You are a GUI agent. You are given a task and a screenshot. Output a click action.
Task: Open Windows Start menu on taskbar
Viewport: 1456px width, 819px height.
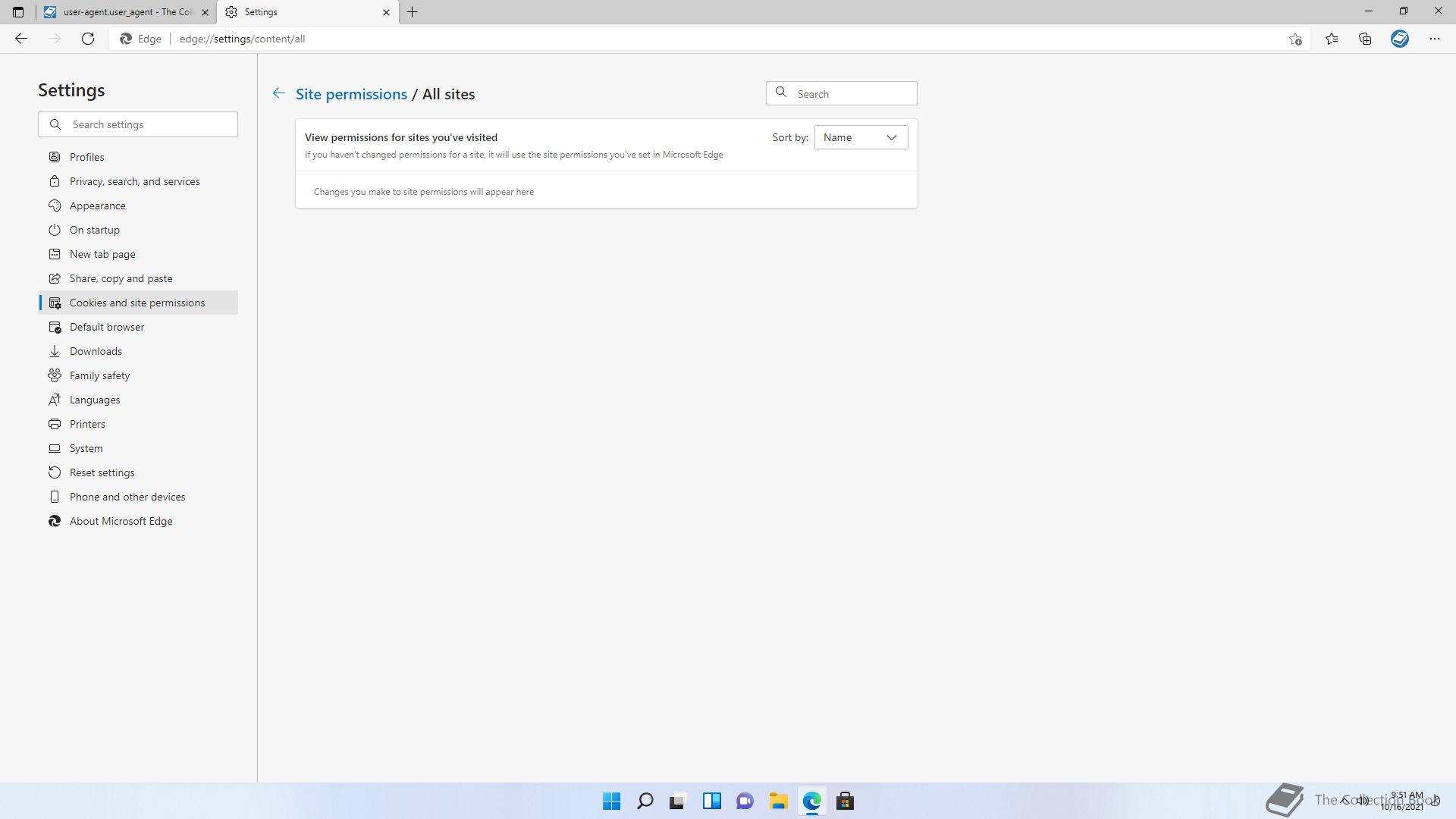coord(611,801)
